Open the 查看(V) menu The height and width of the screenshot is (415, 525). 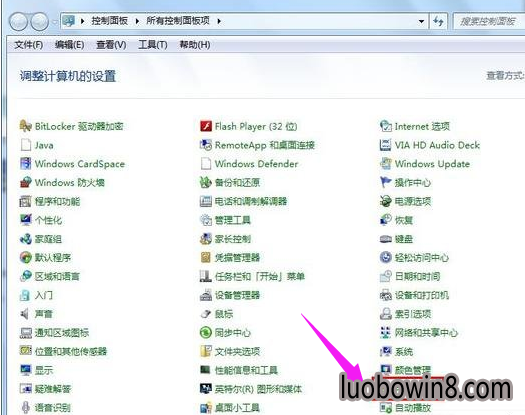tap(111, 45)
